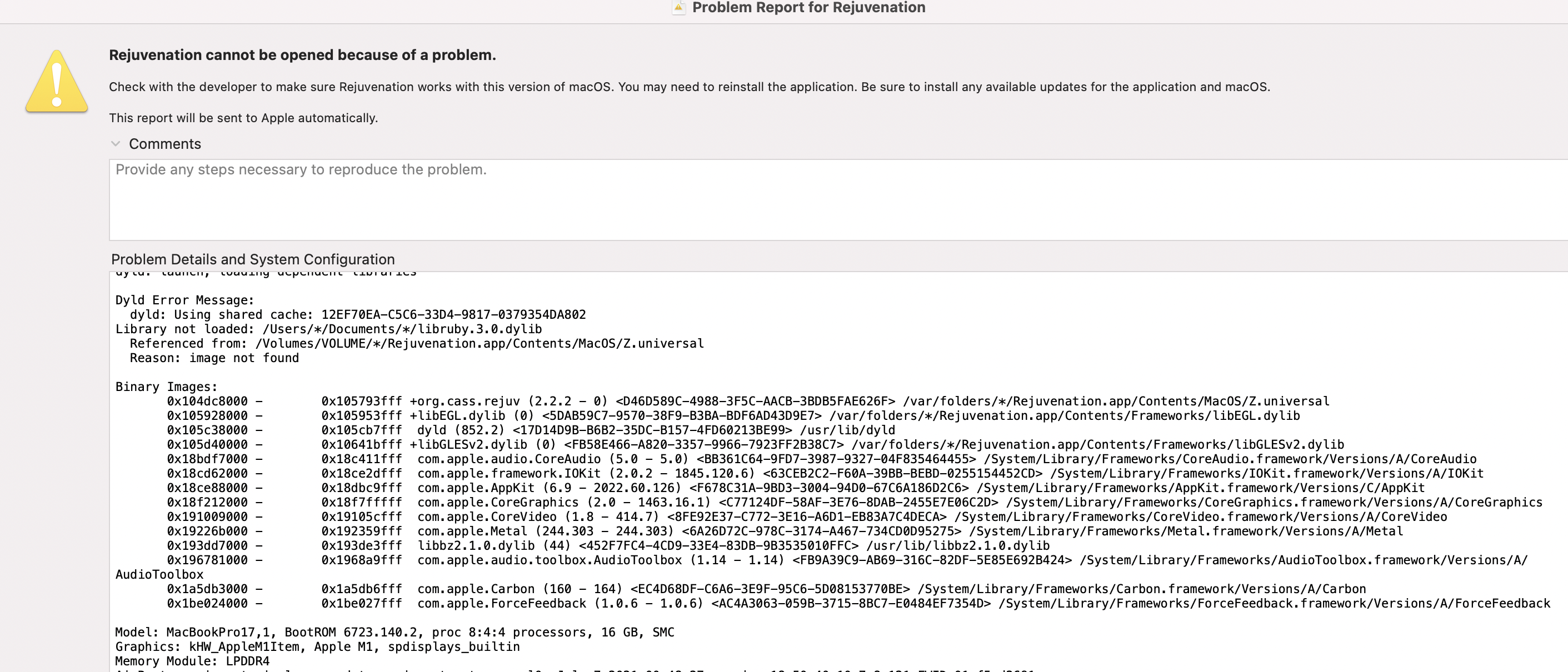Click the libEGL.dylib binary image row
The width and height of the screenshot is (1568, 672).
pyautogui.click(x=733, y=416)
